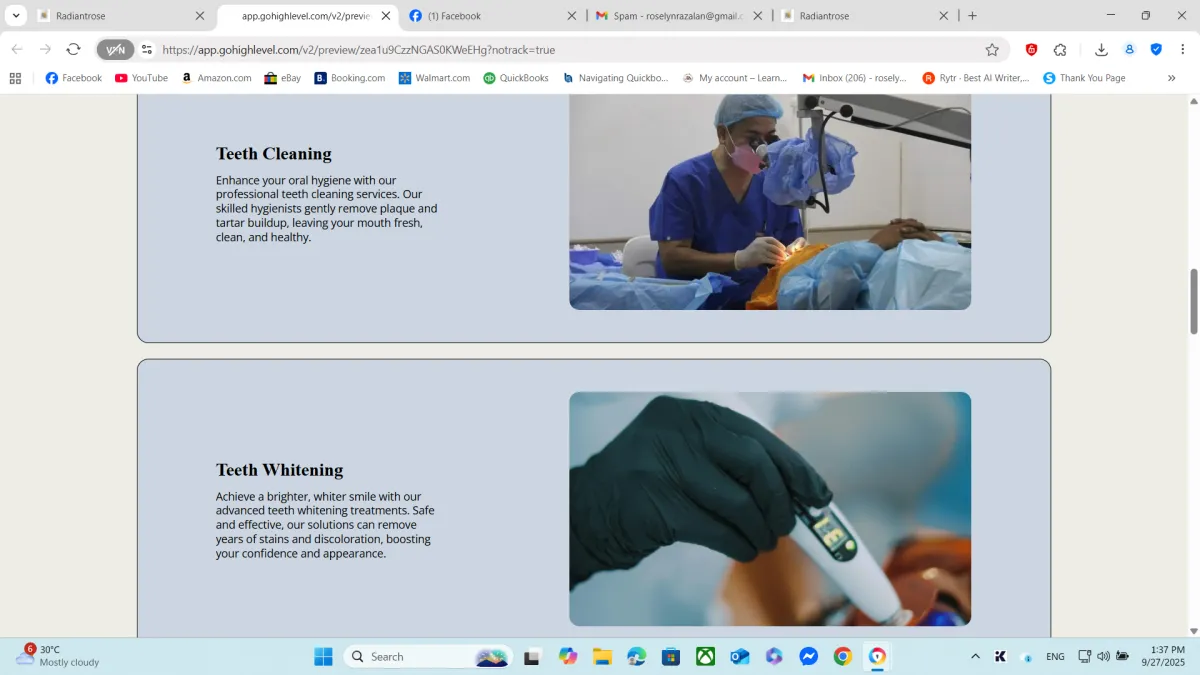Open the Amazon.com bookmark
1200x675 pixels.
tap(216, 78)
